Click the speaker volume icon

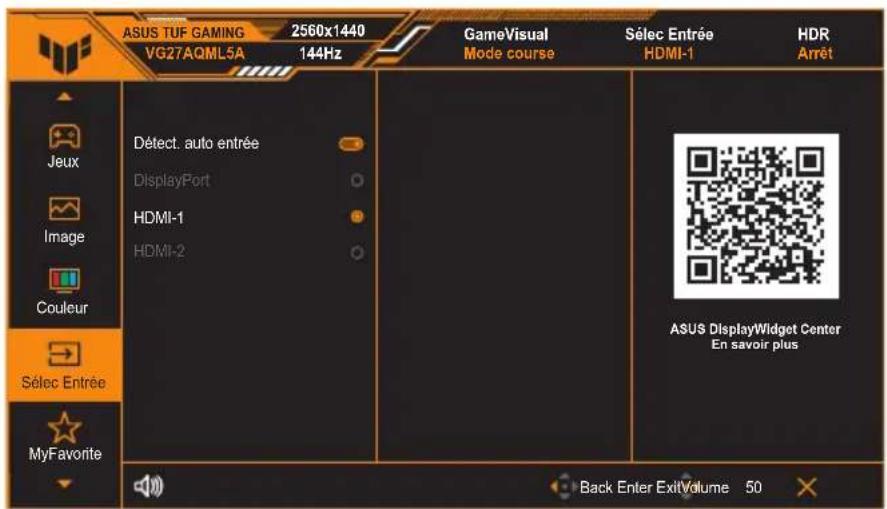coord(148,486)
